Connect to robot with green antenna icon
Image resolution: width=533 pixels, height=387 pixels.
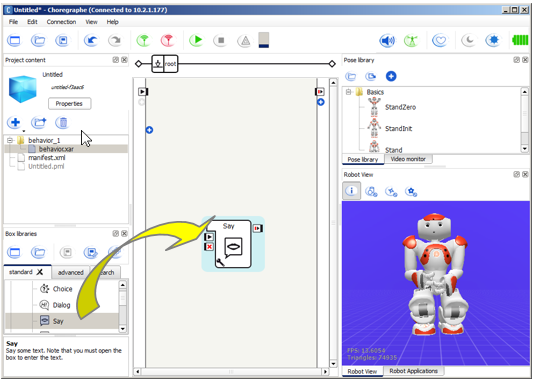pyautogui.click(x=143, y=41)
